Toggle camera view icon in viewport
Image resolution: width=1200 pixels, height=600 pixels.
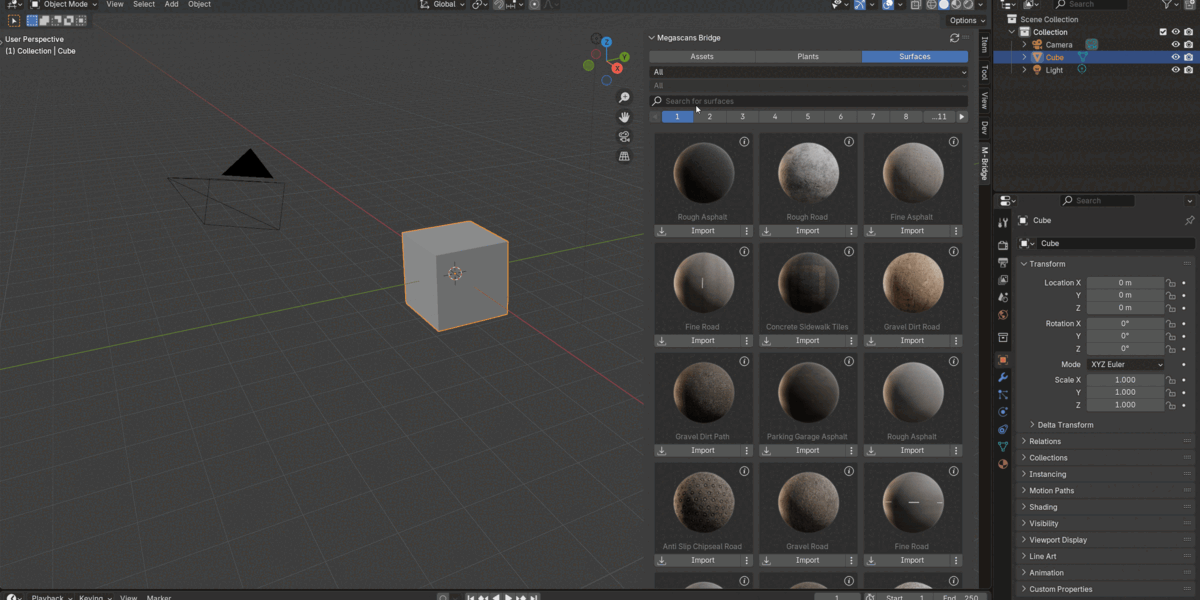pyautogui.click(x=624, y=137)
